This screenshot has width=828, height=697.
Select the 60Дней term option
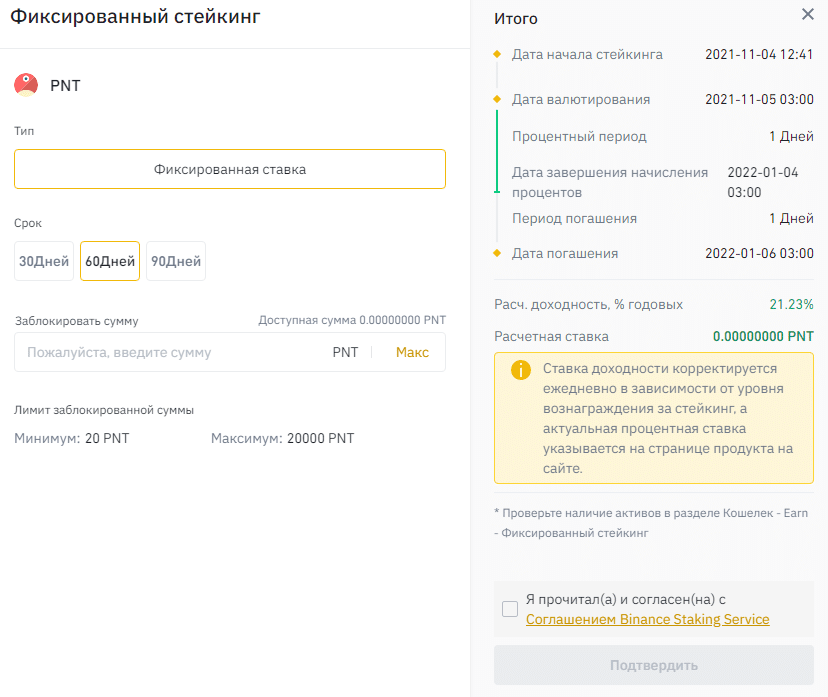pyautogui.click(x=110, y=261)
